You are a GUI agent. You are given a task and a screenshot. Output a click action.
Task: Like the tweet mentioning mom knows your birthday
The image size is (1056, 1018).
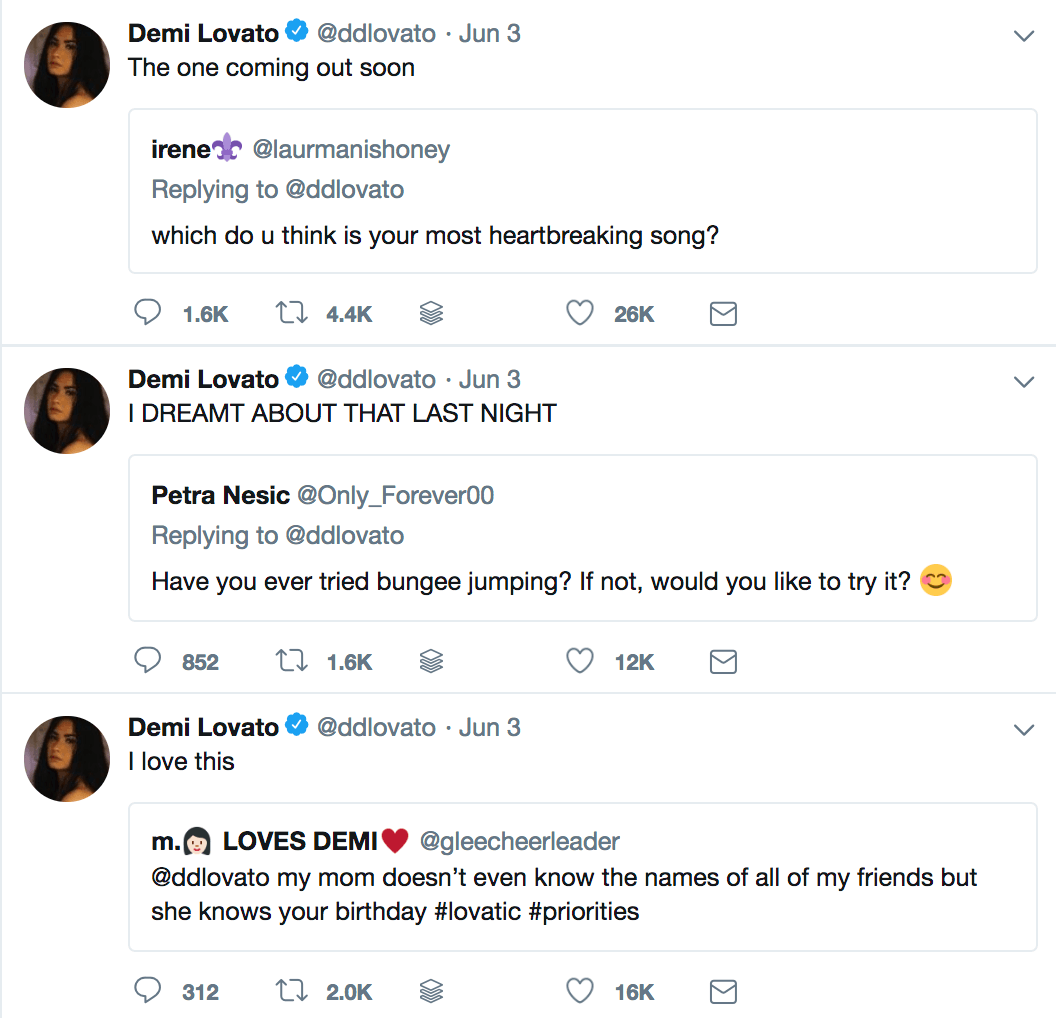coord(579,990)
